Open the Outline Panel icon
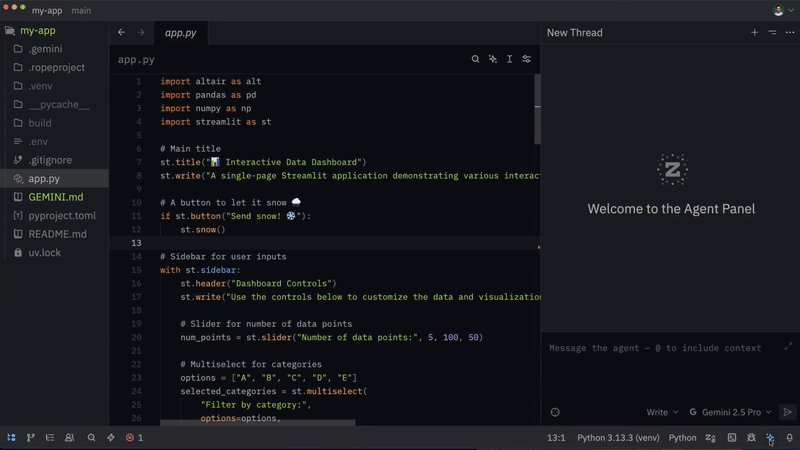 coord(49,438)
